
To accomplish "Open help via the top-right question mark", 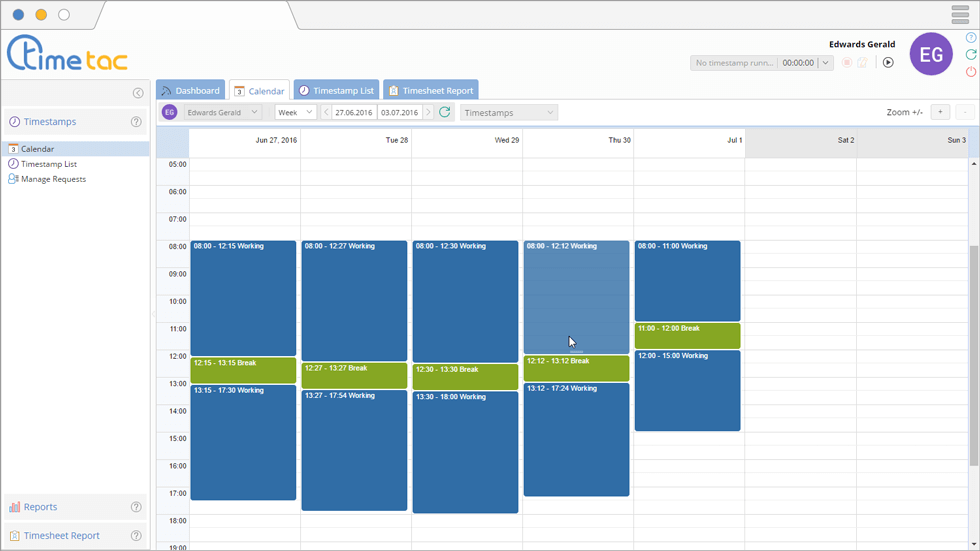I will (970, 38).
